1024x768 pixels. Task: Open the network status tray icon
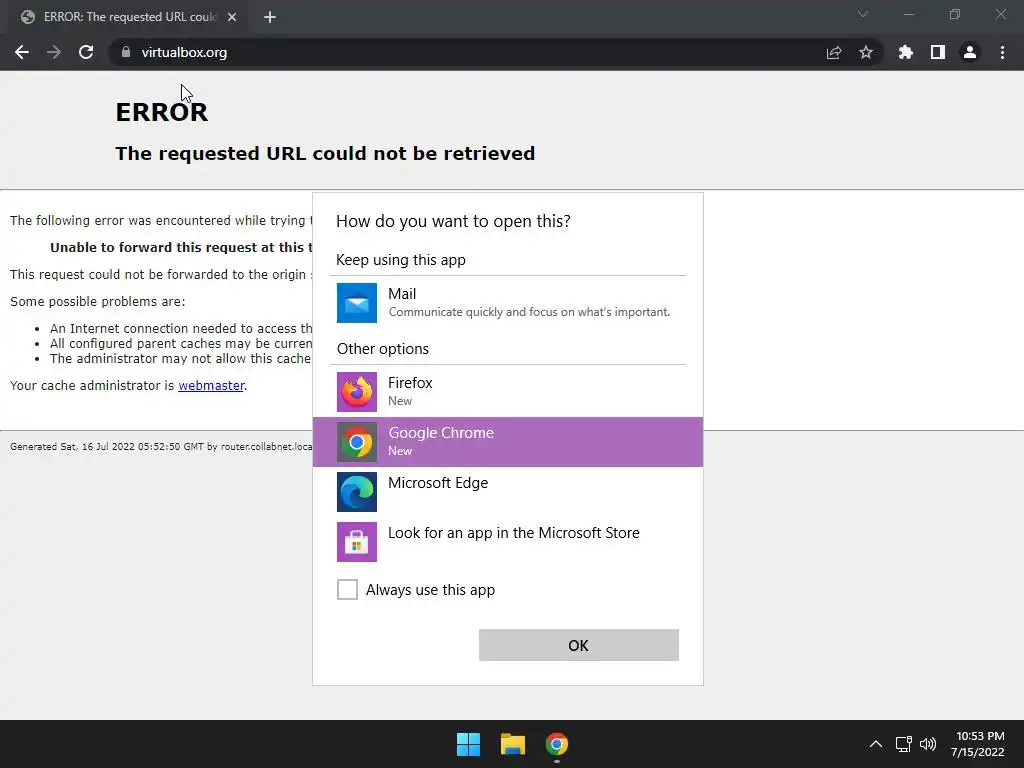904,744
